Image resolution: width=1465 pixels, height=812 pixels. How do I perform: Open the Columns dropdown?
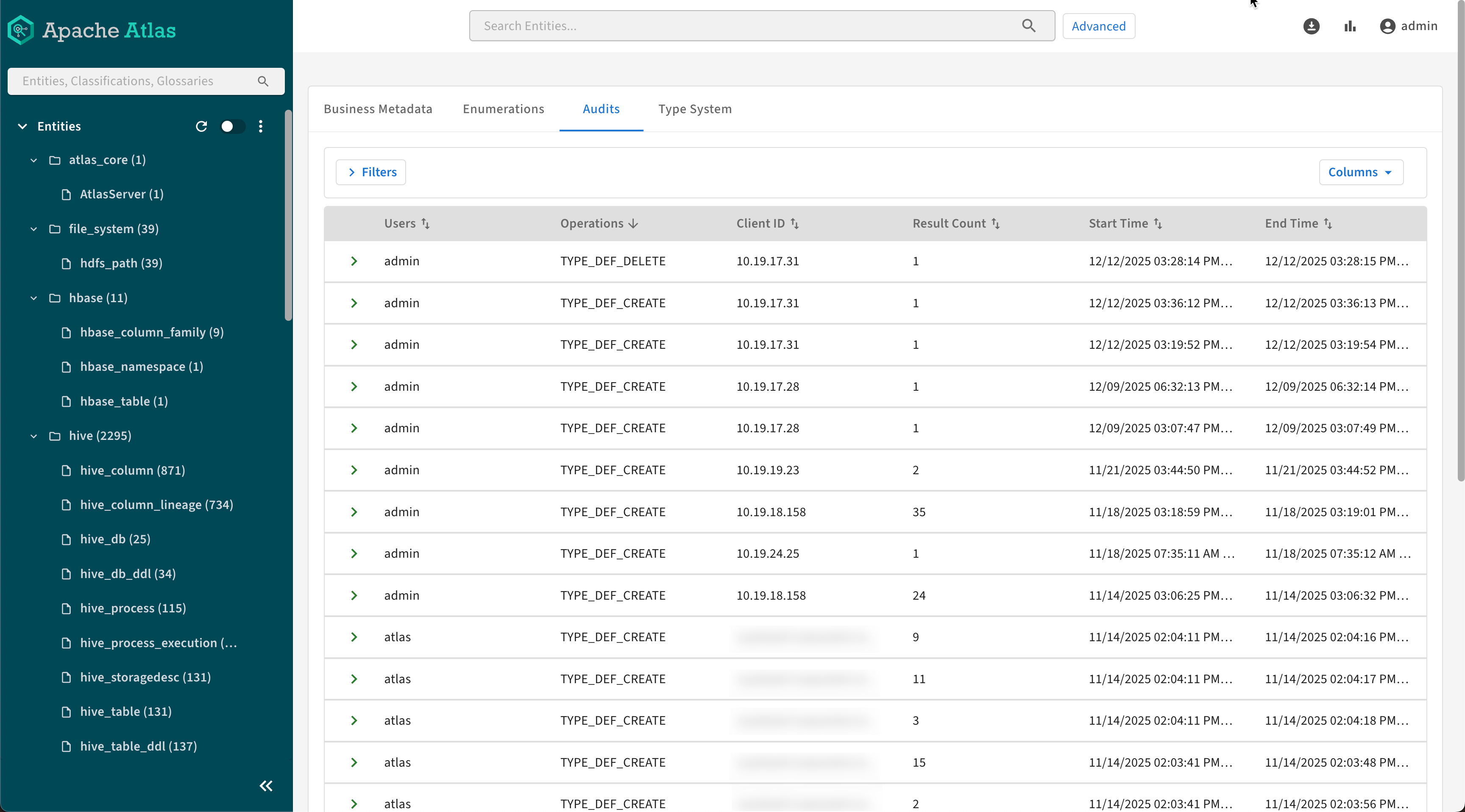1360,172
